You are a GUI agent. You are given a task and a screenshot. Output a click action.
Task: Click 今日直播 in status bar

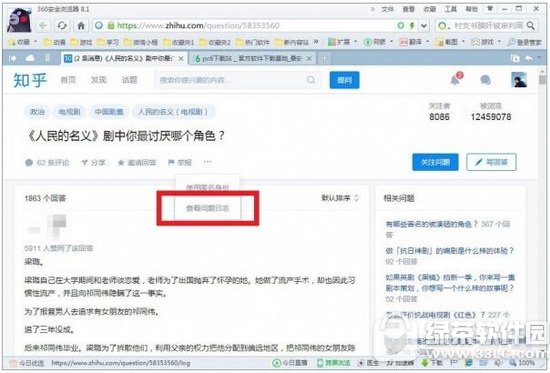pos(290,363)
